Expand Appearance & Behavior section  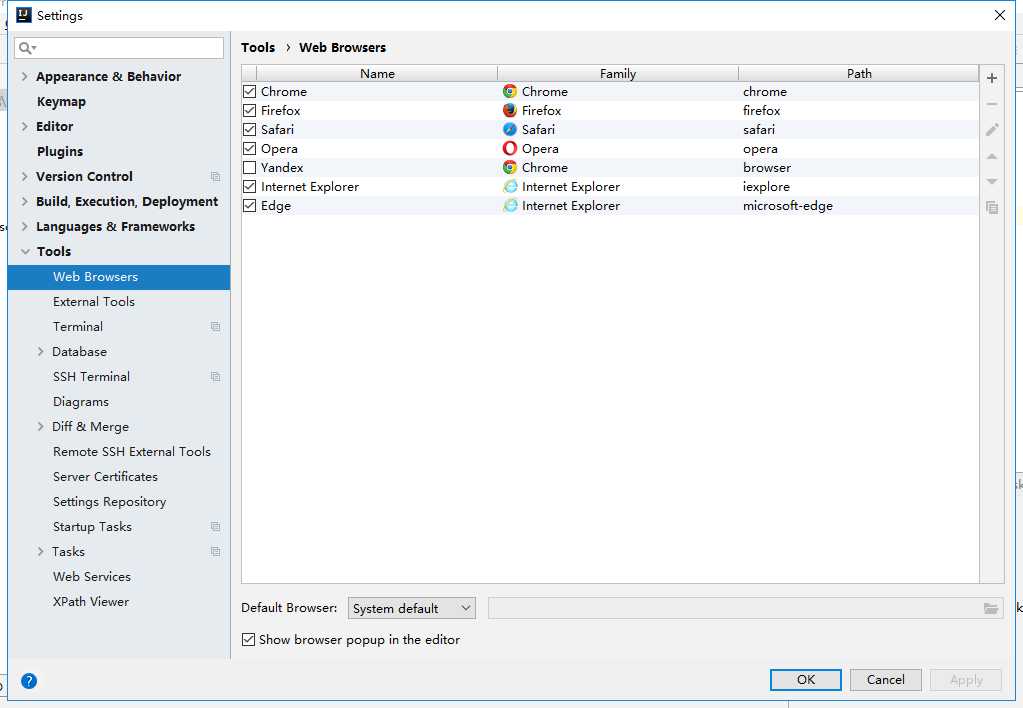pos(24,76)
